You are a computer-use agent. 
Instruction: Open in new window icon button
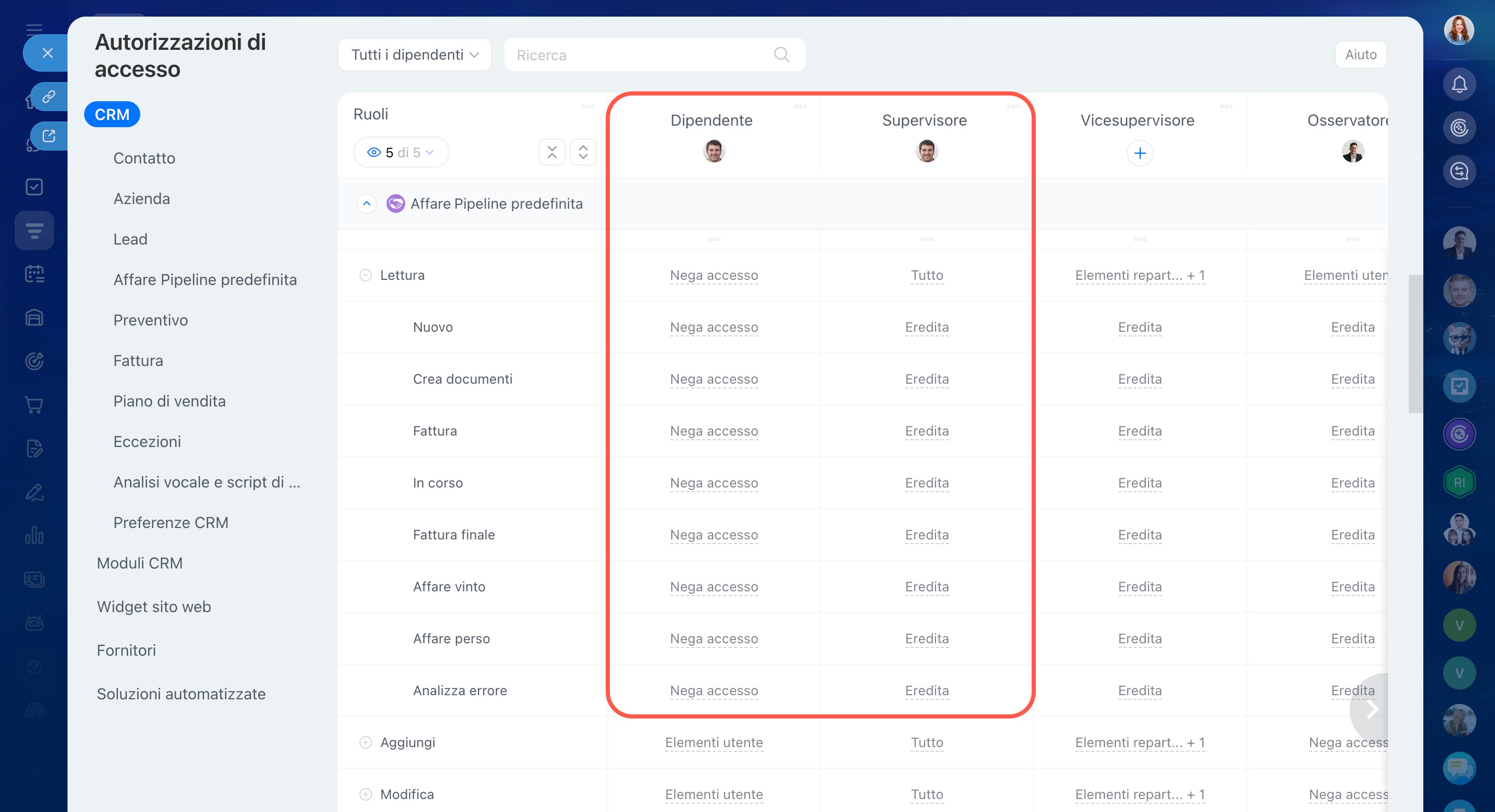49,136
